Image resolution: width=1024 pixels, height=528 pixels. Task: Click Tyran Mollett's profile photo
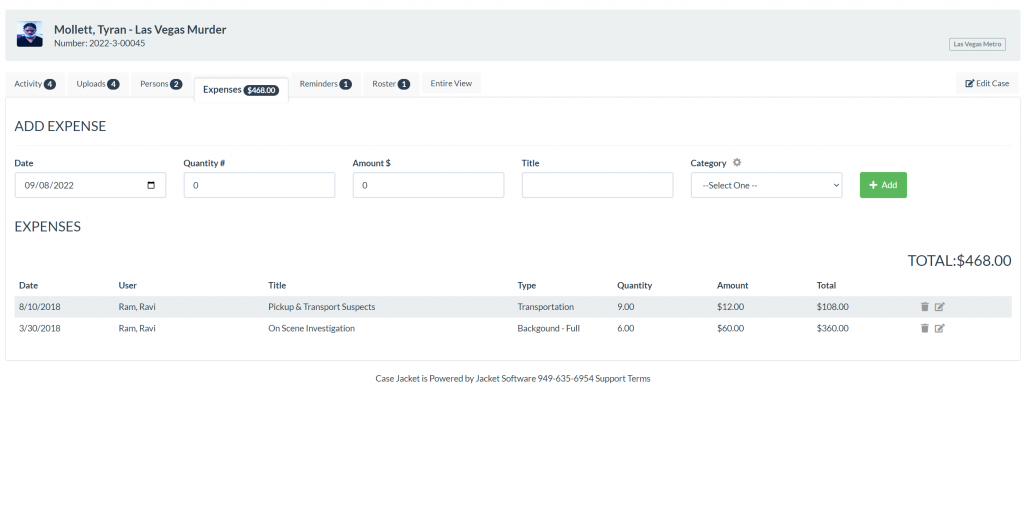pos(29,34)
